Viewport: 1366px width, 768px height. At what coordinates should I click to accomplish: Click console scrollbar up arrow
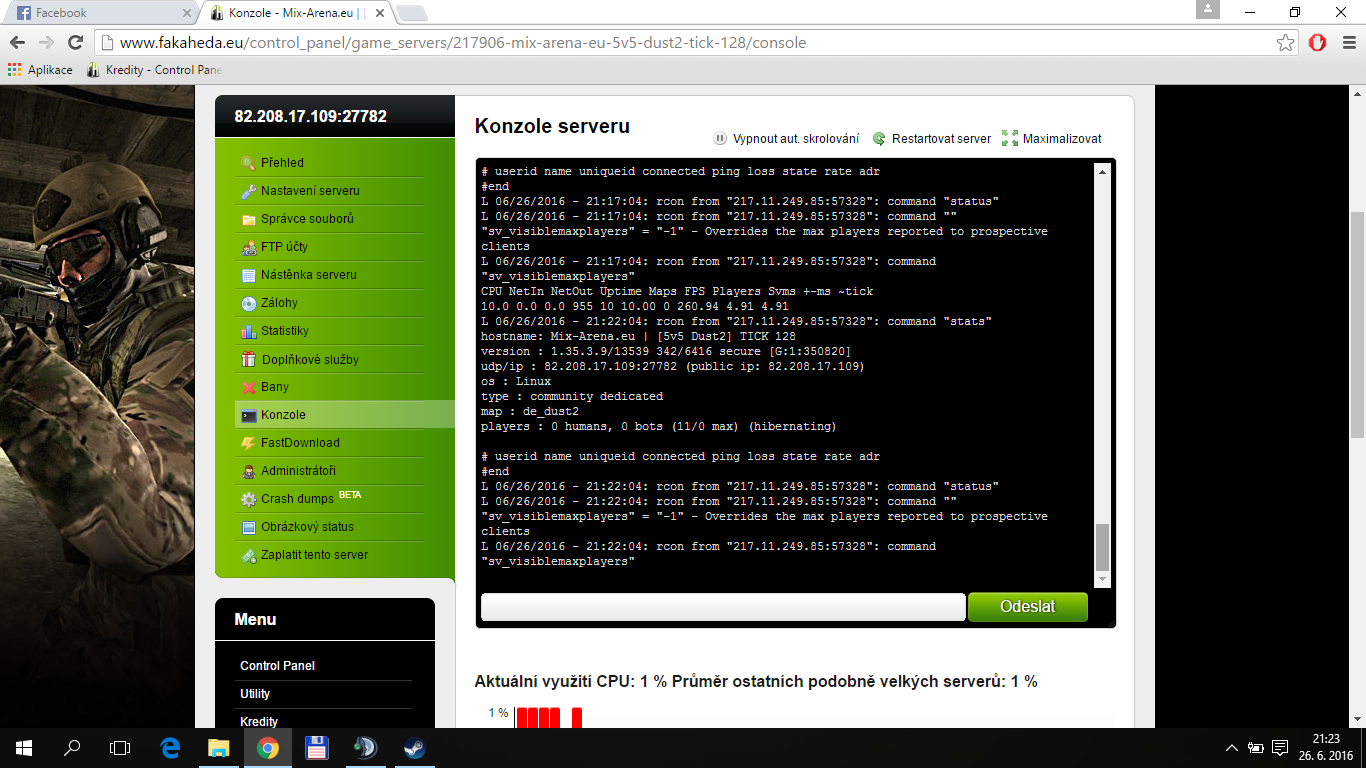[x=1103, y=172]
